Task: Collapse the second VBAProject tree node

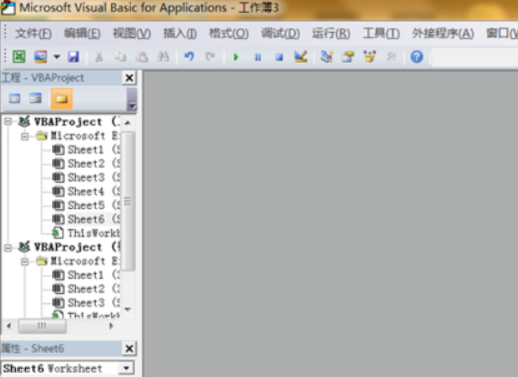Action: pyautogui.click(x=8, y=247)
